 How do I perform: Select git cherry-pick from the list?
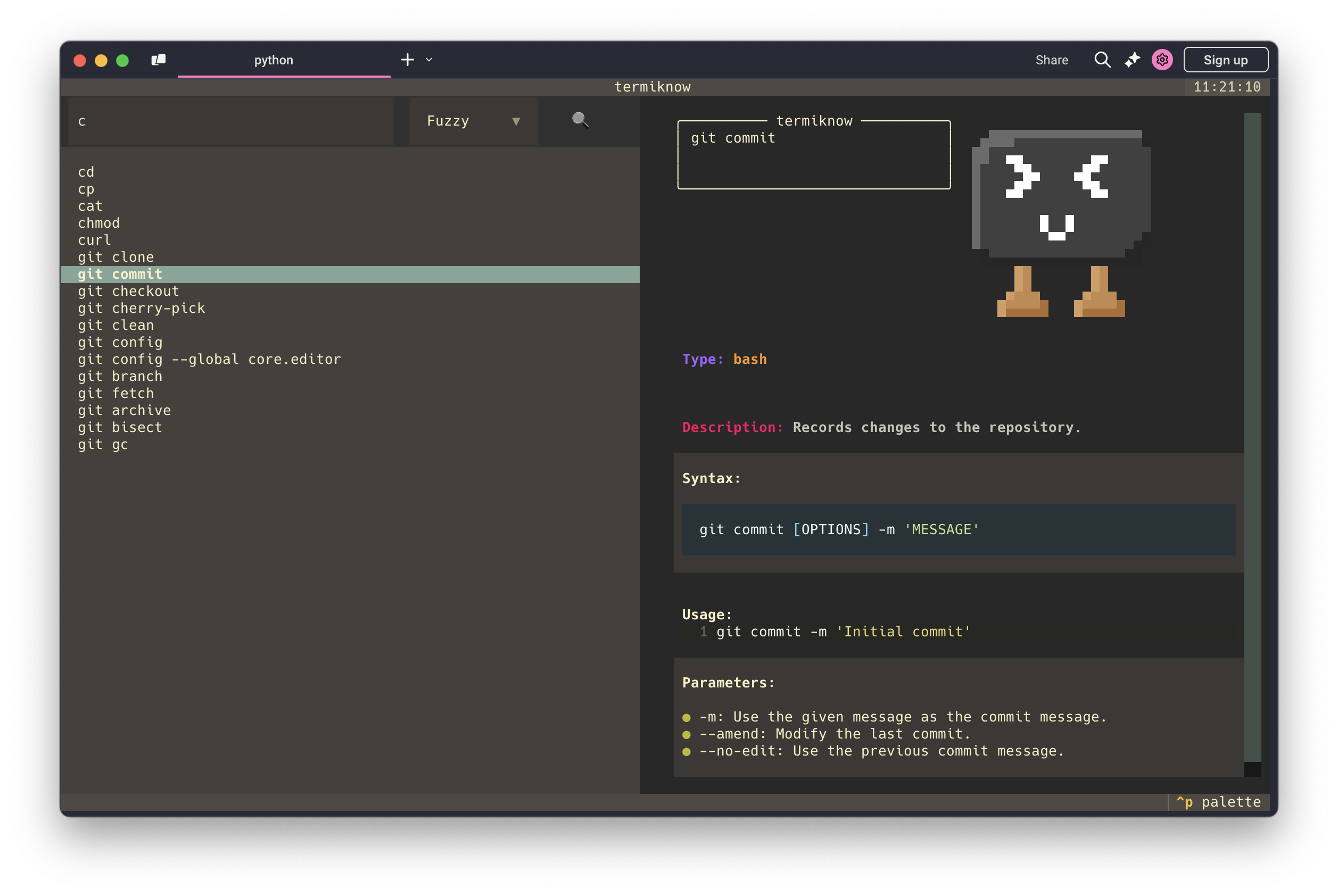(x=141, y=309)
